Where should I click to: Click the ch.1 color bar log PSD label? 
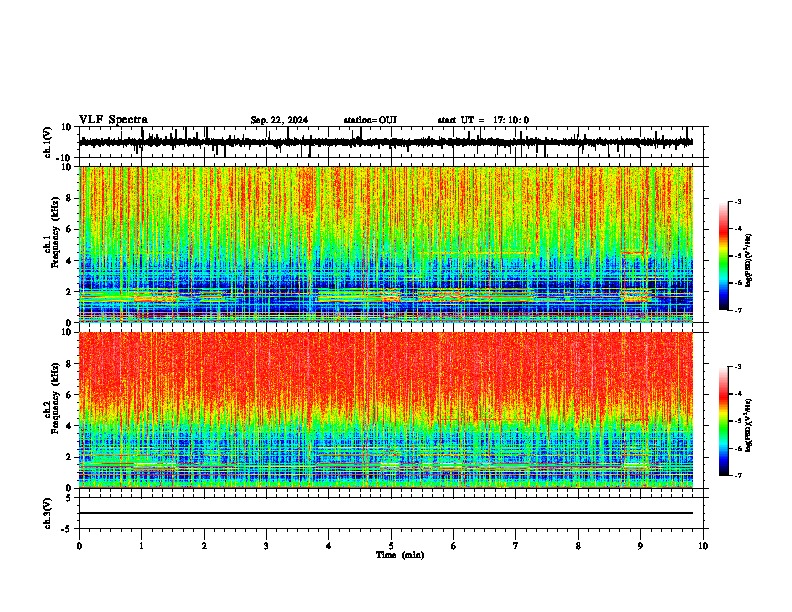coord(748,260)
